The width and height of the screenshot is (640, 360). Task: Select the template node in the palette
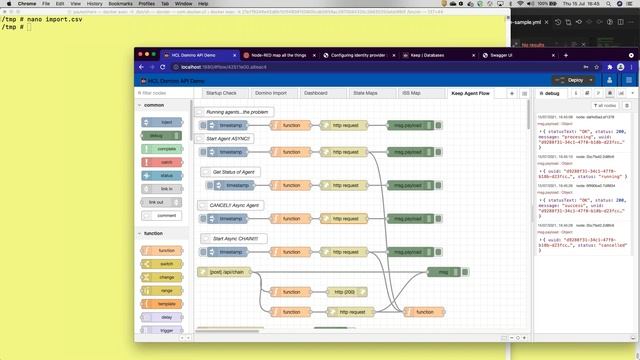pos(162,304)
